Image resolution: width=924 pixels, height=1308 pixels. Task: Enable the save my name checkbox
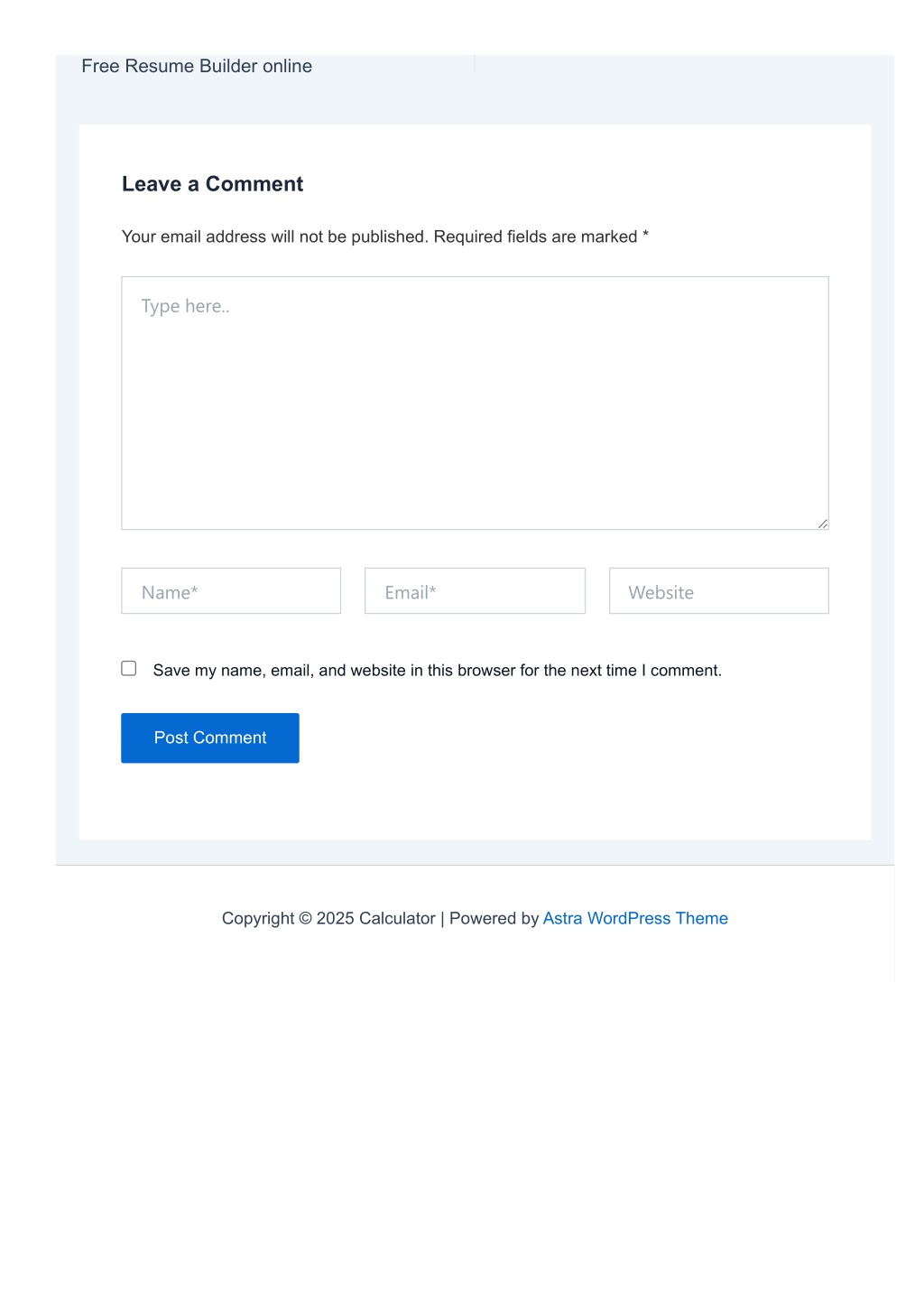[129, 668]
